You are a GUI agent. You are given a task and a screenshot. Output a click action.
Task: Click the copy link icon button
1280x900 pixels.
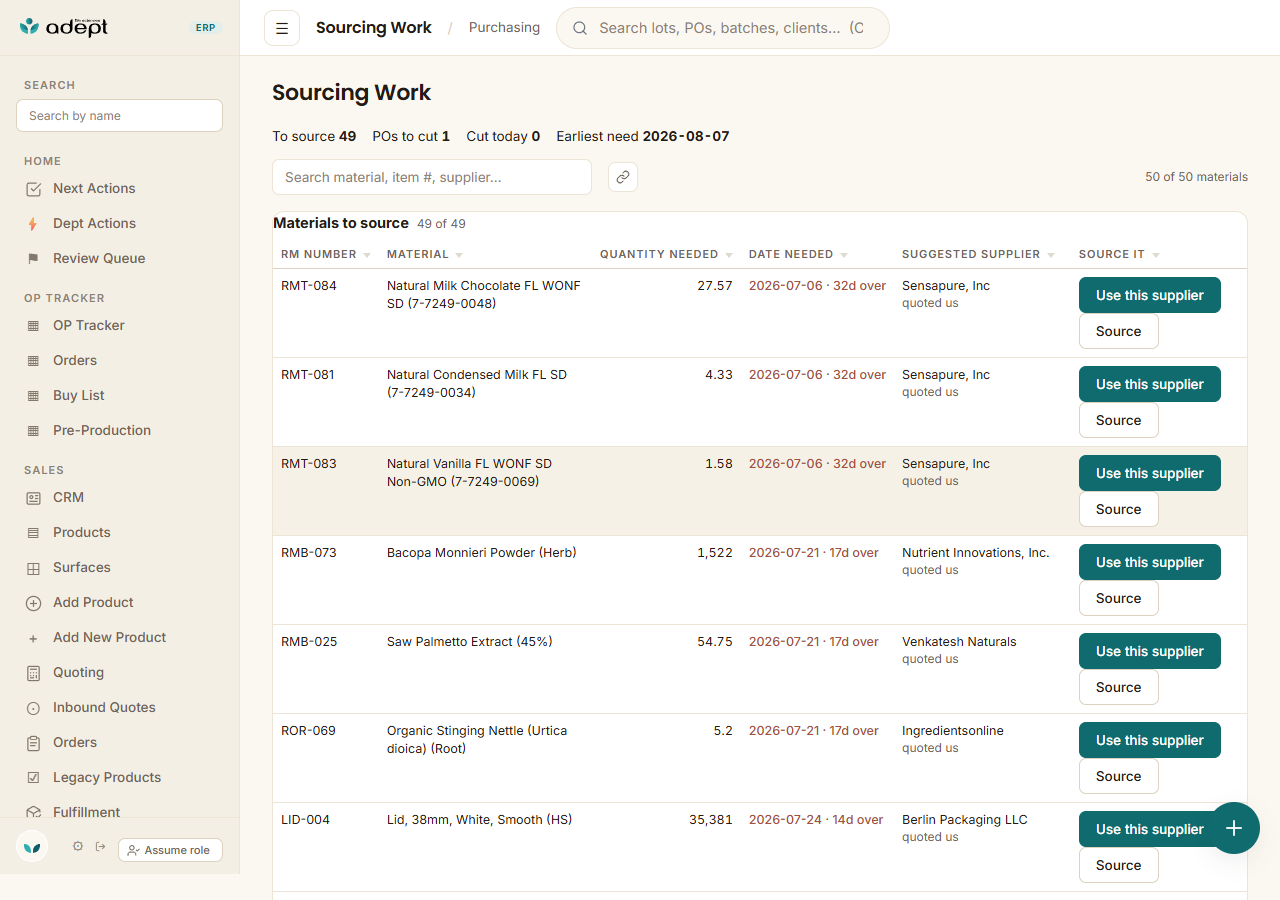623,177
